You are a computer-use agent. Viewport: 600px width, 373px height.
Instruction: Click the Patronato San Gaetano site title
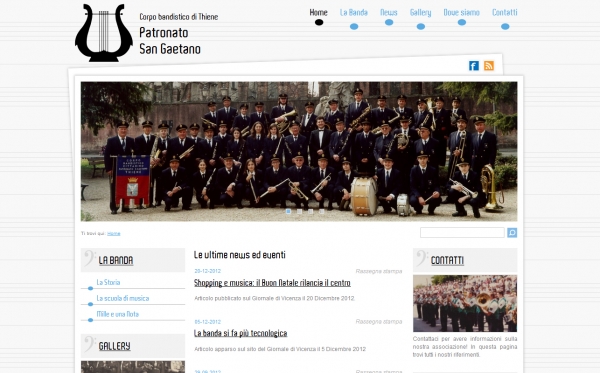click(x=170, y=41)
